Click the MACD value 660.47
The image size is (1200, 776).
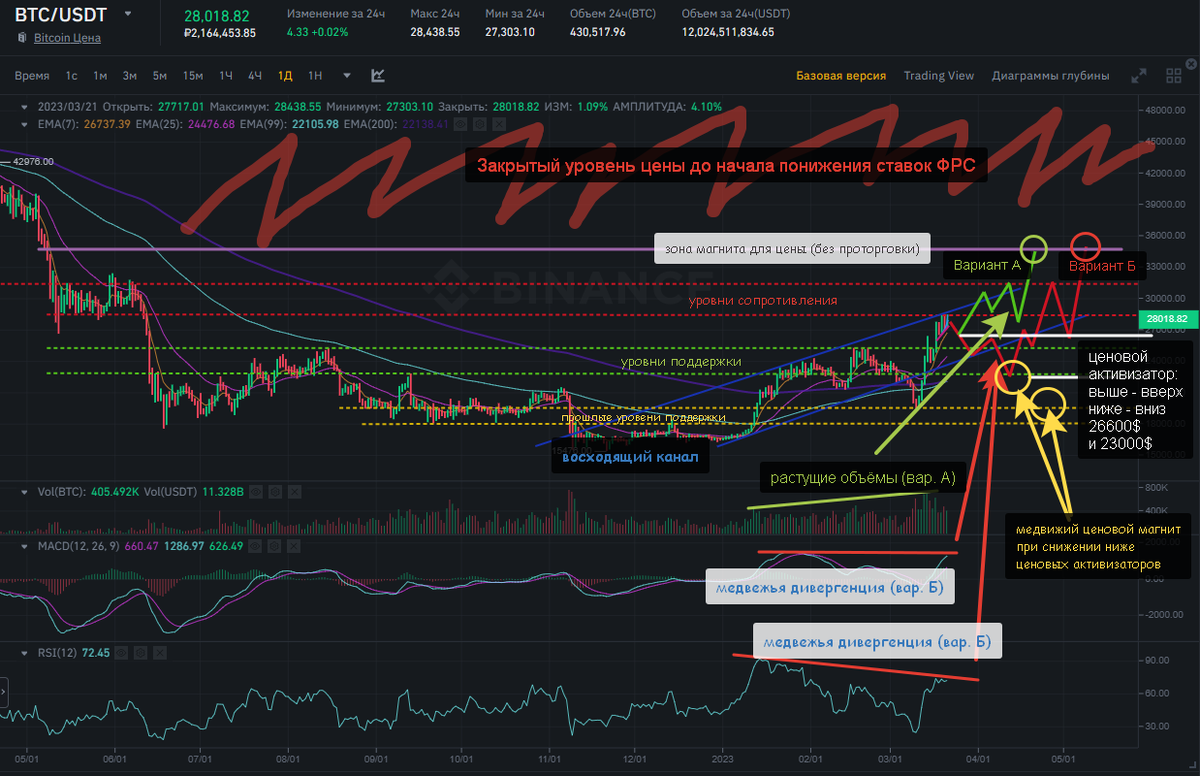click(141, 546)
